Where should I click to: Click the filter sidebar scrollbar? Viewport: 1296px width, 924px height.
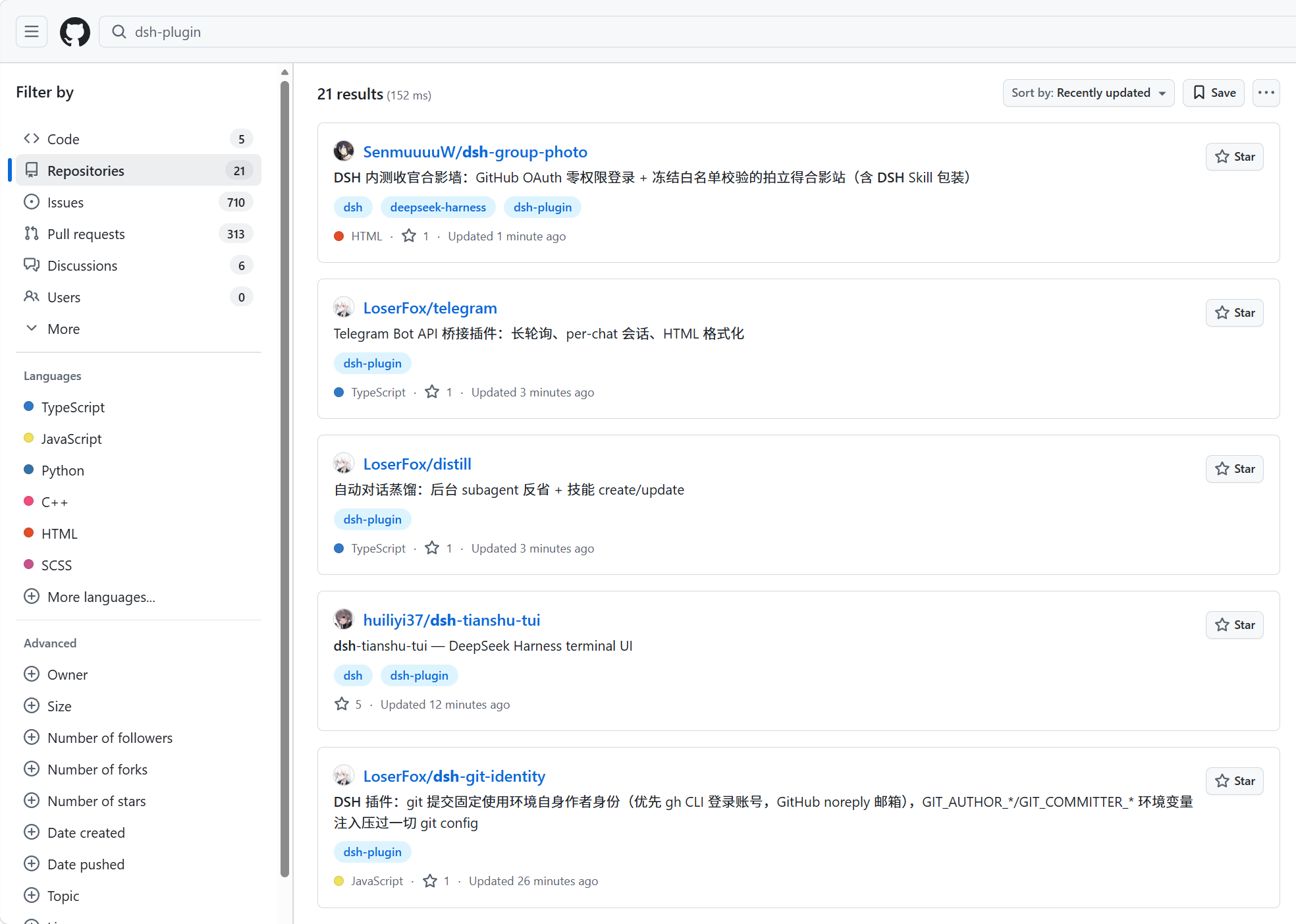point(284,479)
